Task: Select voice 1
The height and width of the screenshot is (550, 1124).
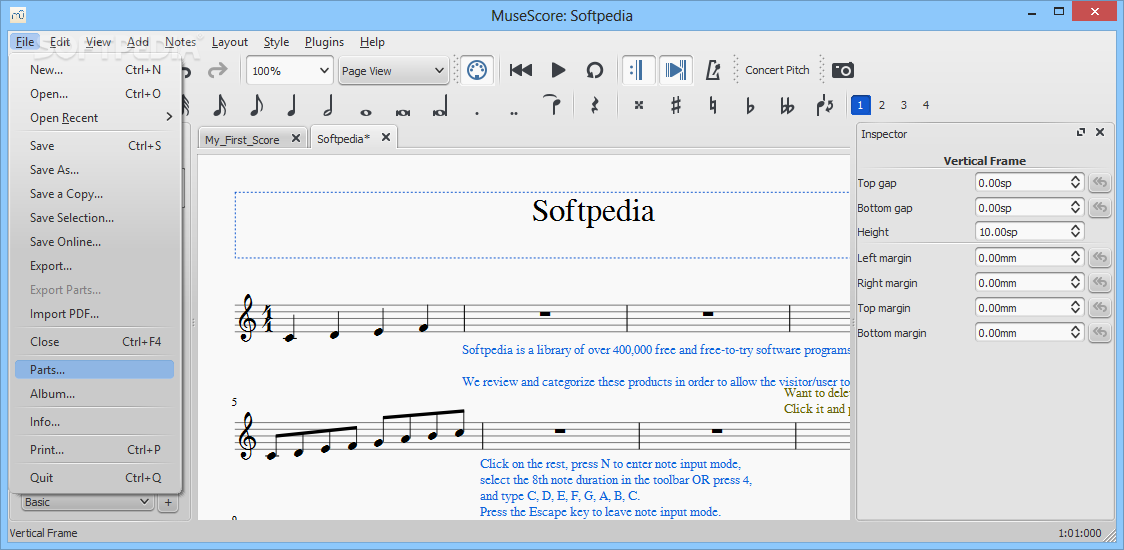Action: [x=860, y=105]
